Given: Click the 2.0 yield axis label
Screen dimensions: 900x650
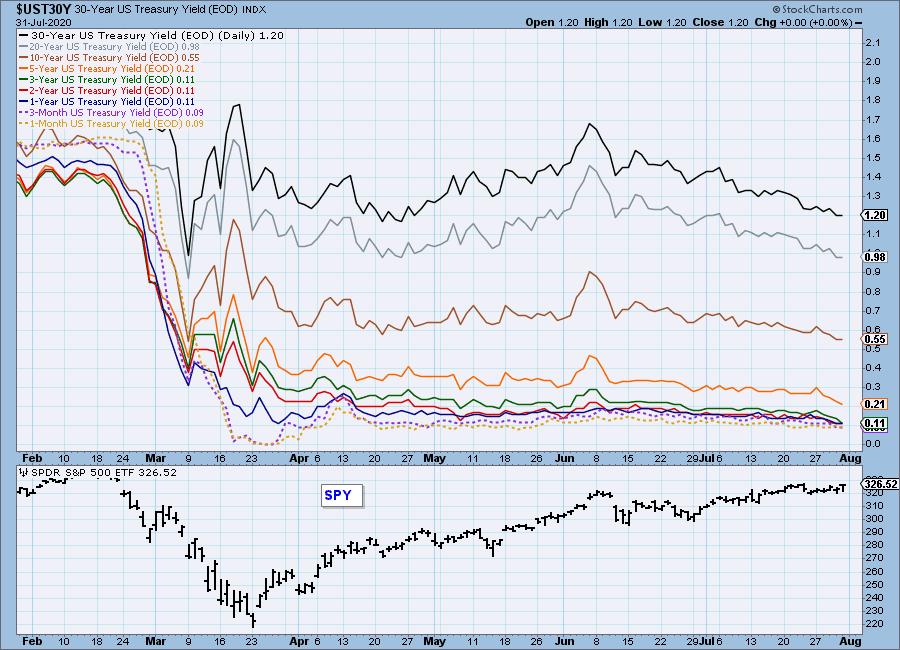Looking at the screenshot, I should (x=872, y=61).
